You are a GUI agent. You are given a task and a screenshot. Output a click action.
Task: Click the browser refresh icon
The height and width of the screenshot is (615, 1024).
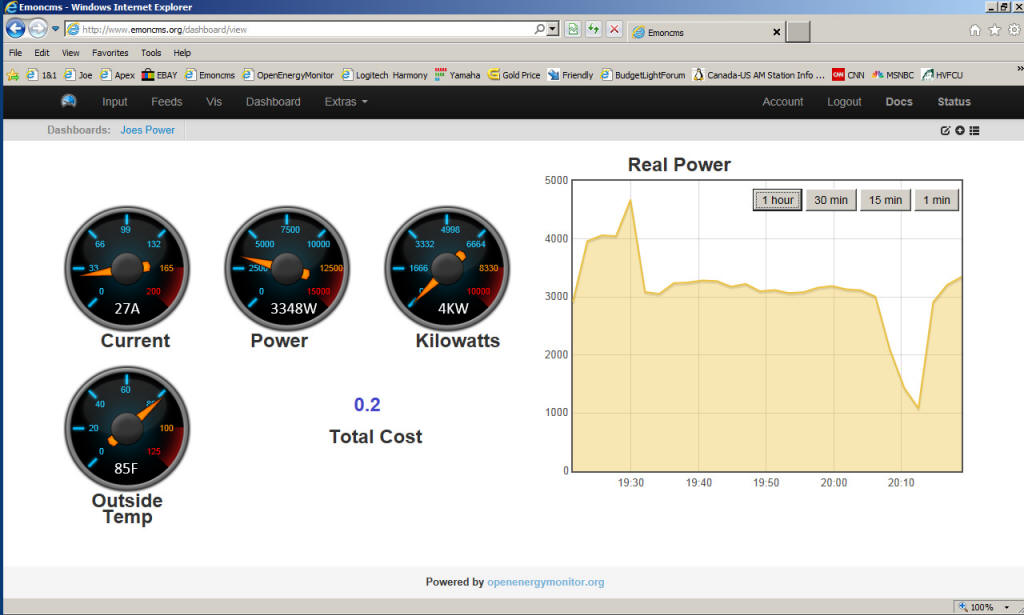point(593,30)
